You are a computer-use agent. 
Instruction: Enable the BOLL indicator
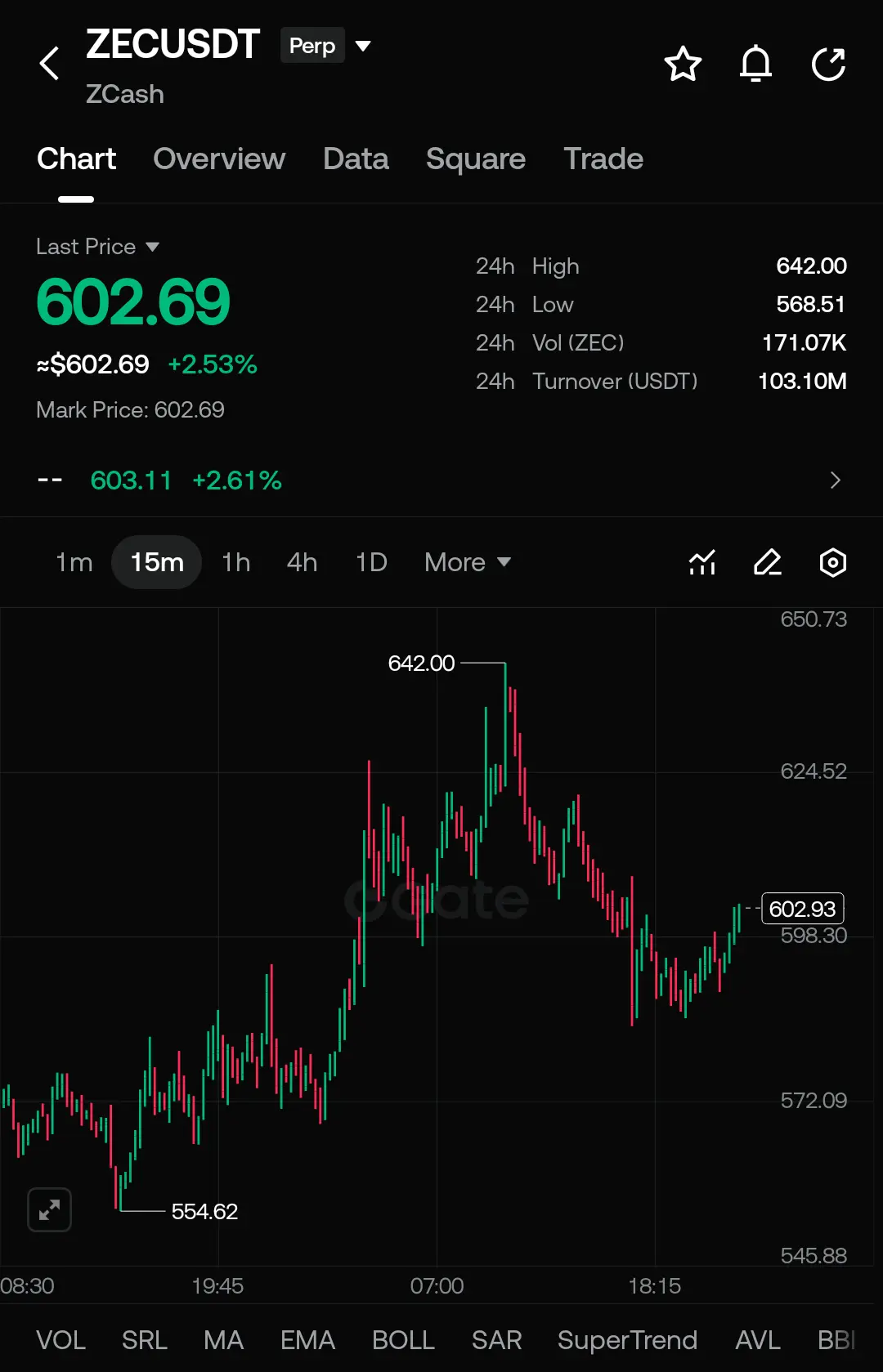click(404, 1340)
